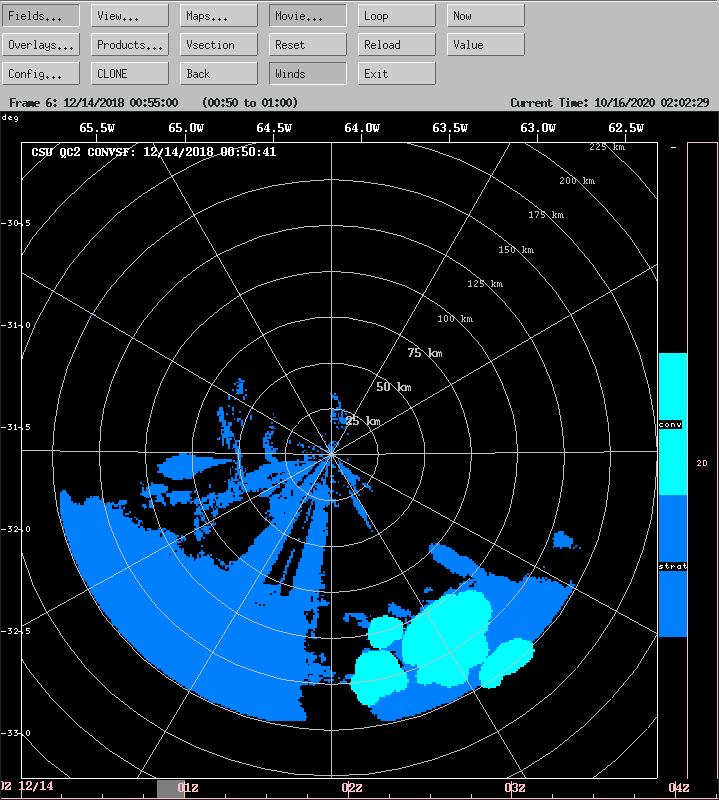Click the CLONE button
The image size is (719, 800).
130,74
